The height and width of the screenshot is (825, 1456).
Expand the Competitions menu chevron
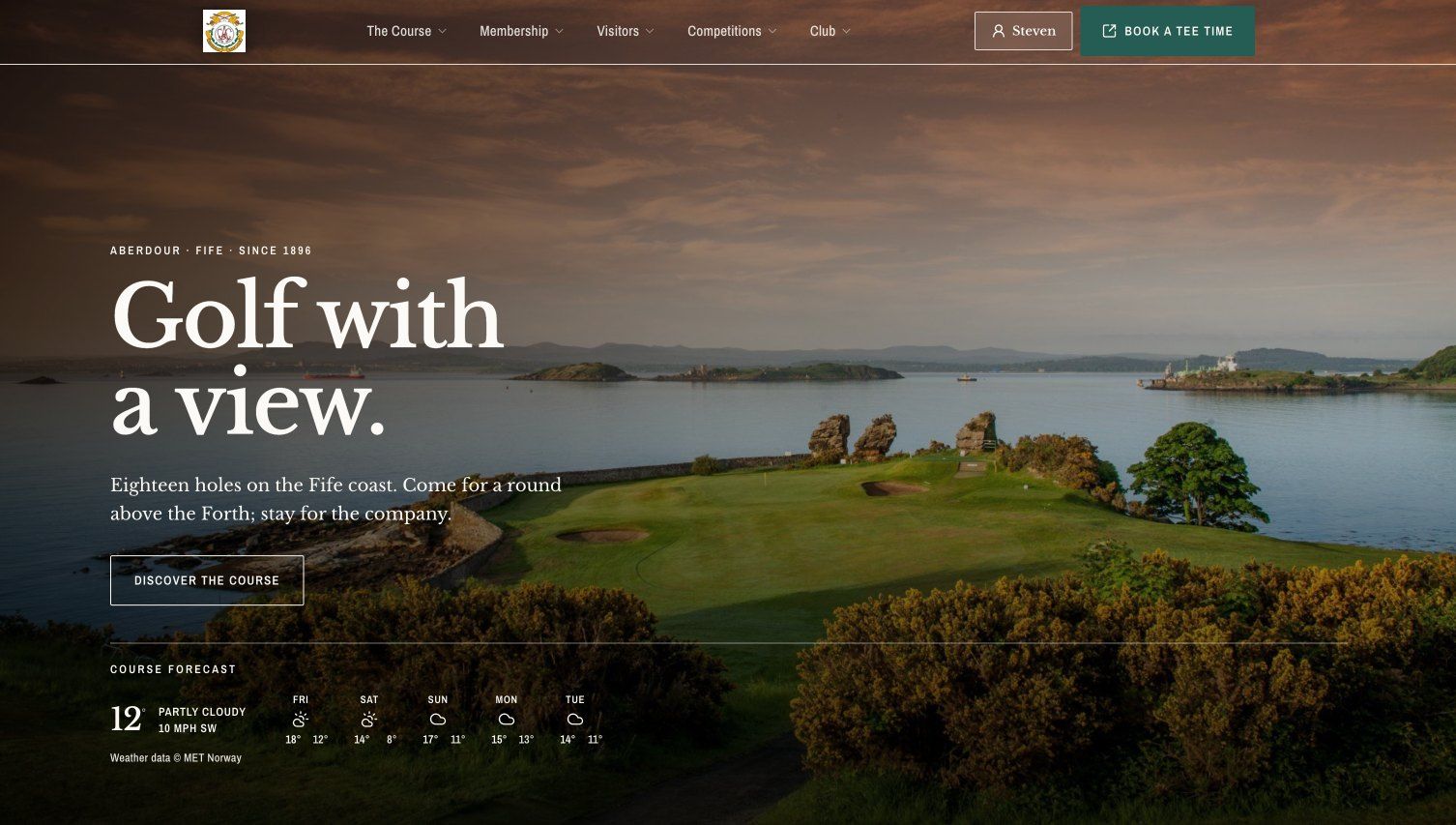pyautogui.click(x=772, y=31)
